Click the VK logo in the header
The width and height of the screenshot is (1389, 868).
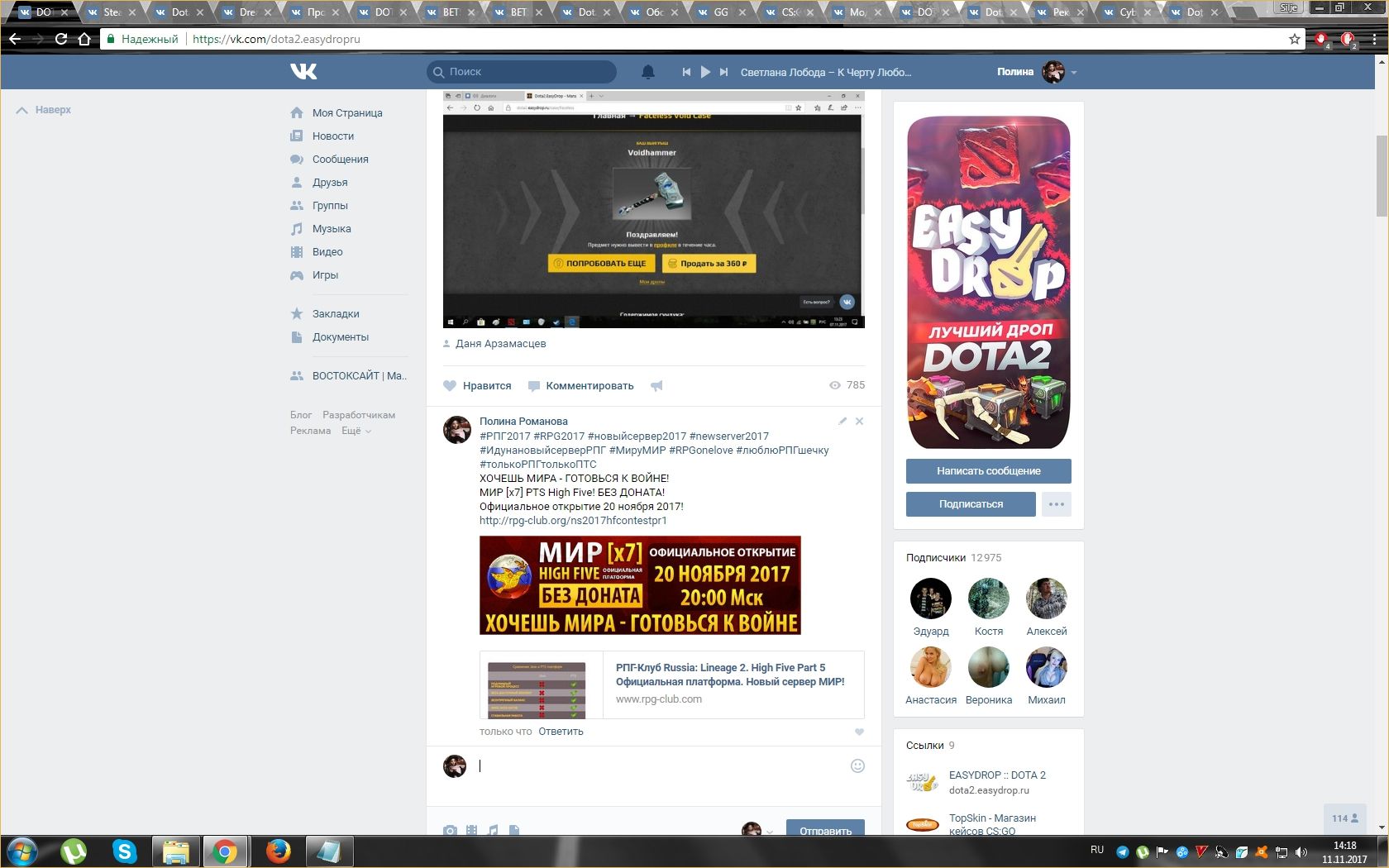click(x=303, y=72)
